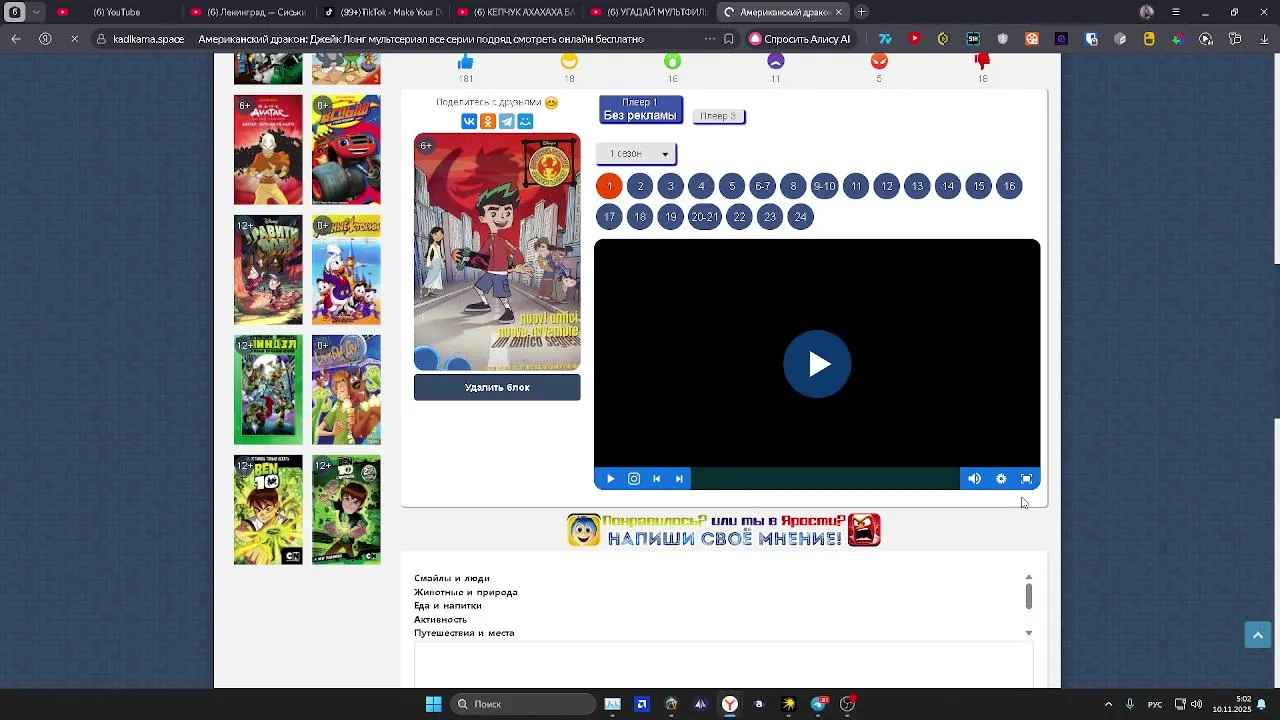Select episode 16
1280x720 pixels.
coord(1009,186)
